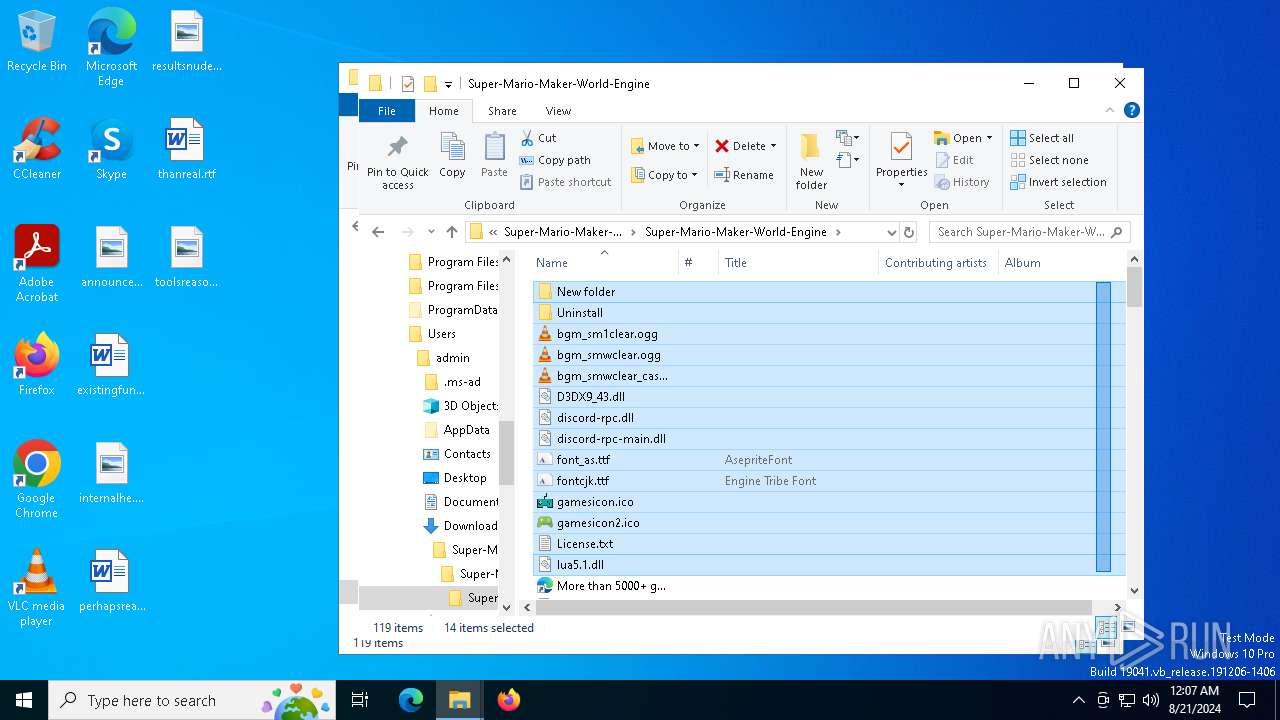Sort by the Name column header
Screen dimensions: 1280x720
tap(604, 263)
